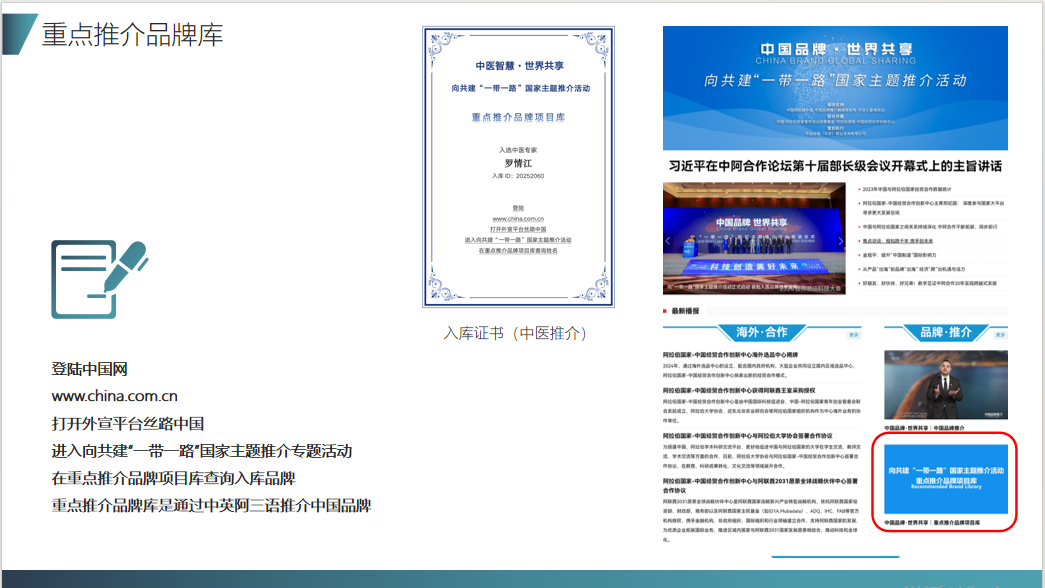Click the certificate image with the blue border

click(x=518, y=167)
